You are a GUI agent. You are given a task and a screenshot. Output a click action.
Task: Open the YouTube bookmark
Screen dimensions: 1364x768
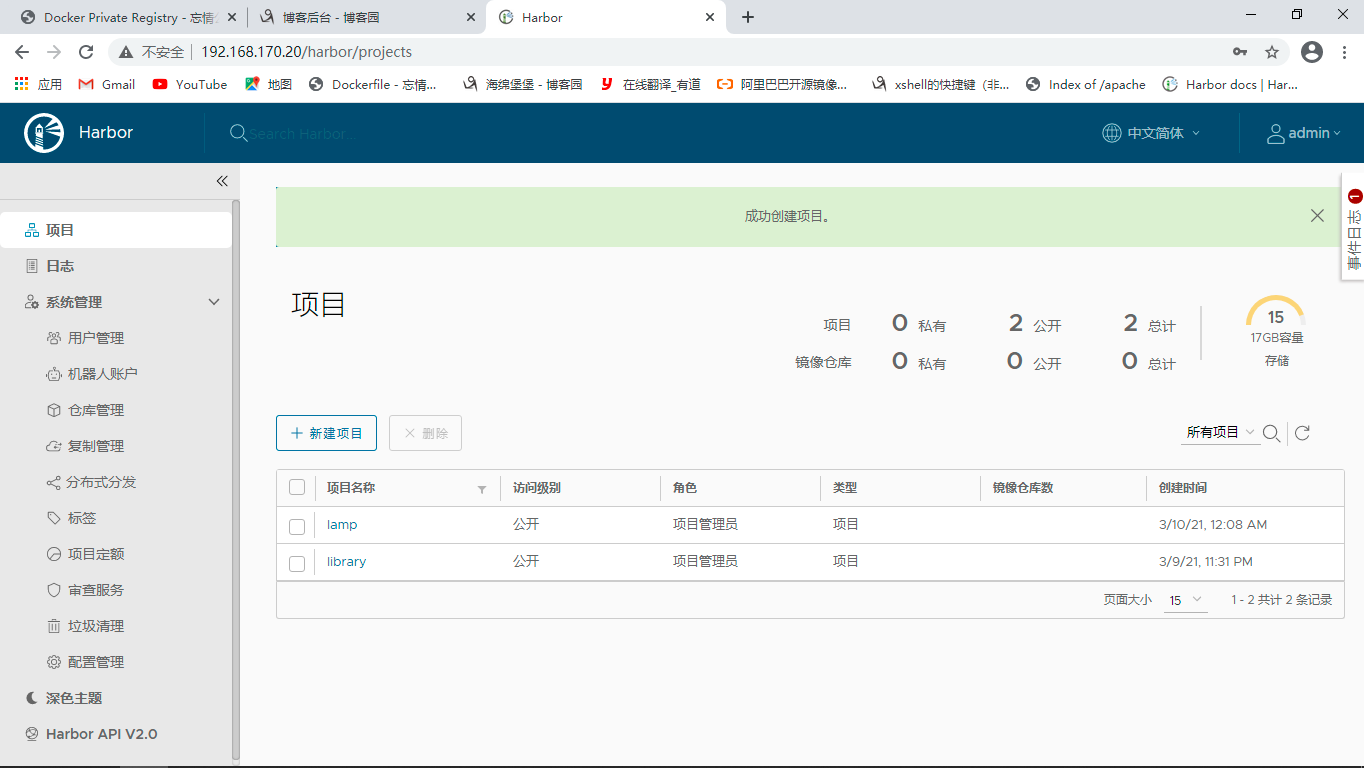coord(190,85)
